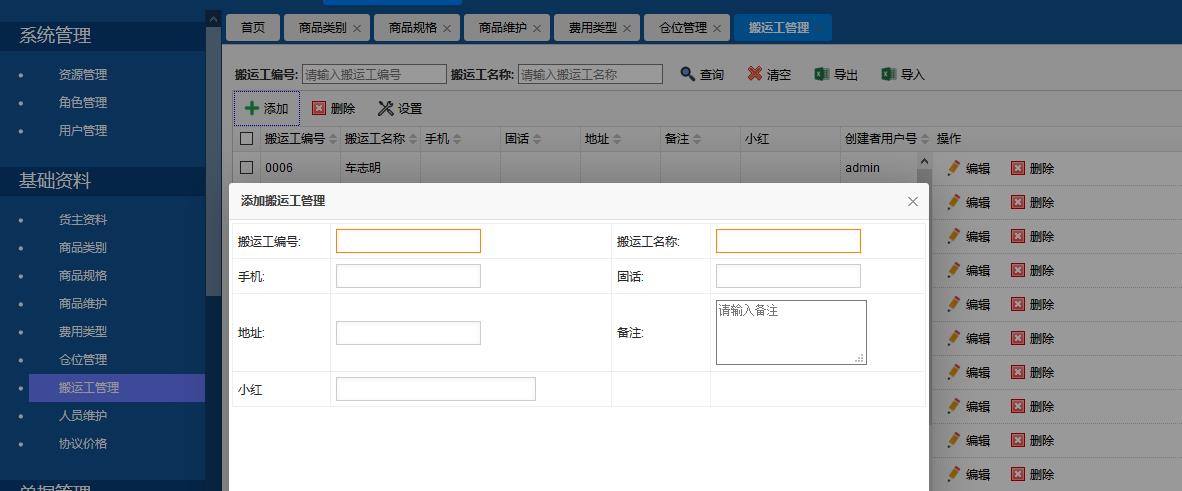Image resolution: width=1182 pixels, height=491 pixels.
Task: Edit row 0006 using the pencil 编辑 icon
Action: 968,168
